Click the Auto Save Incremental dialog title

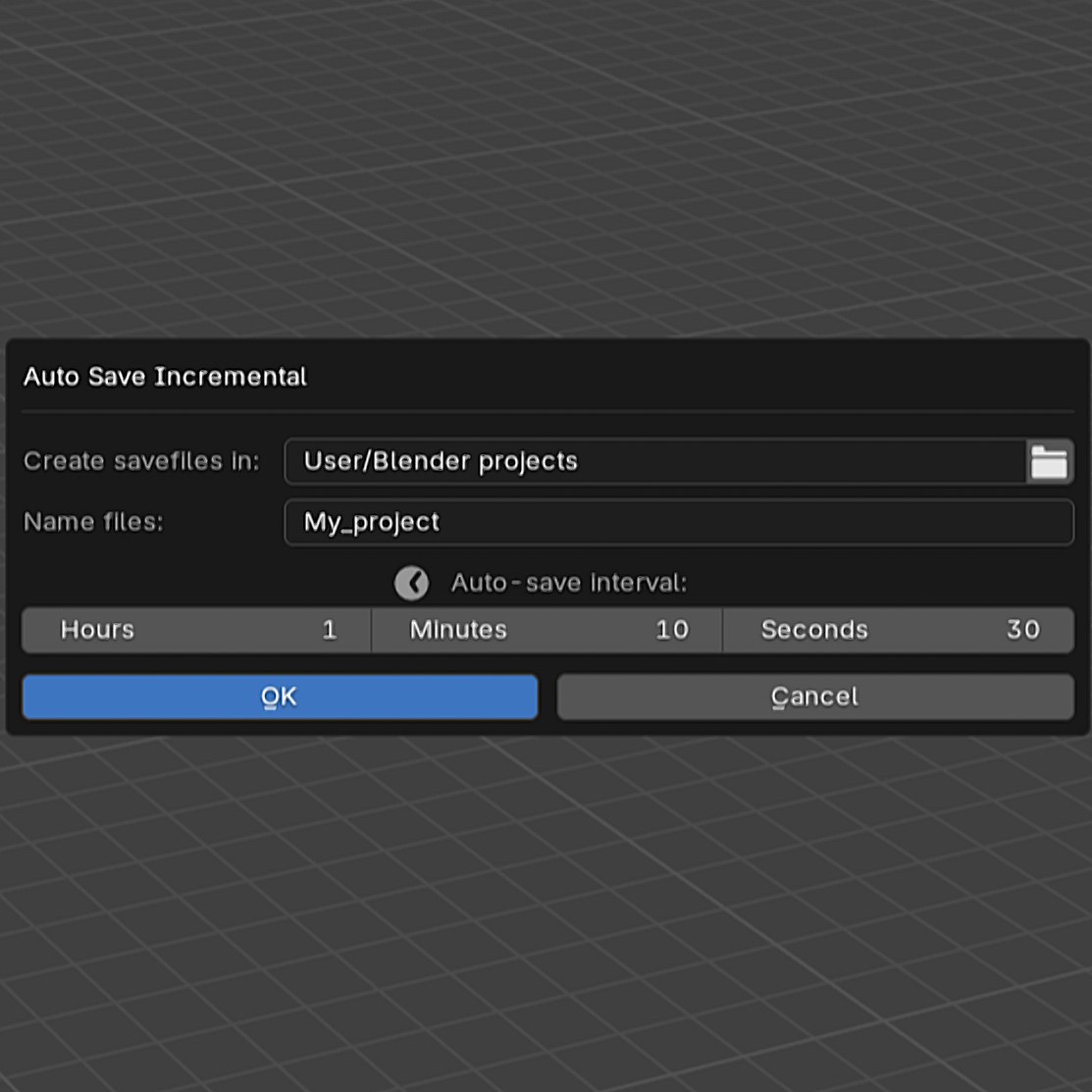[x=164, y=376]
